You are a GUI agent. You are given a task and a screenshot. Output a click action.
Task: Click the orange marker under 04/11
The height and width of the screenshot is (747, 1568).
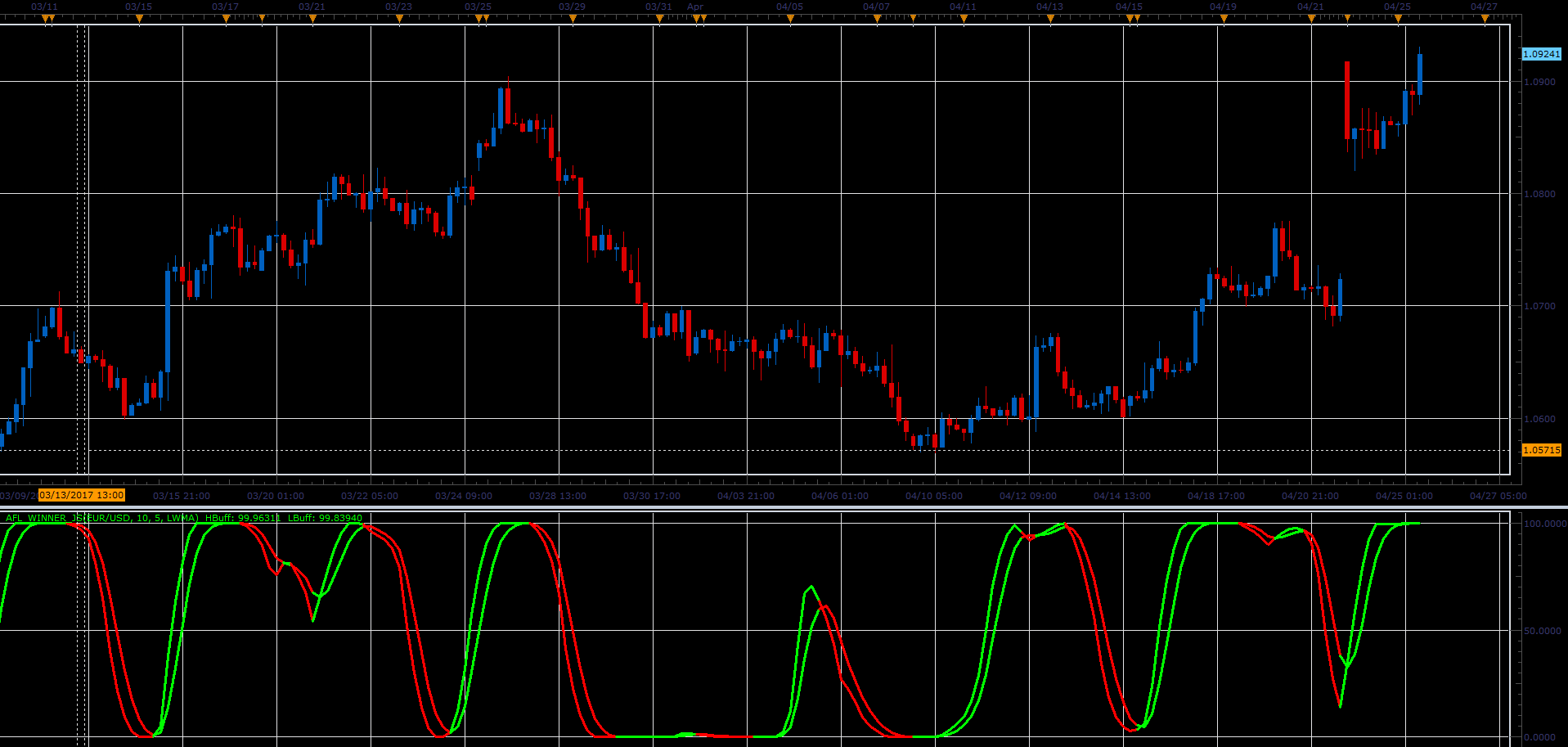click(x=964, y=18)
